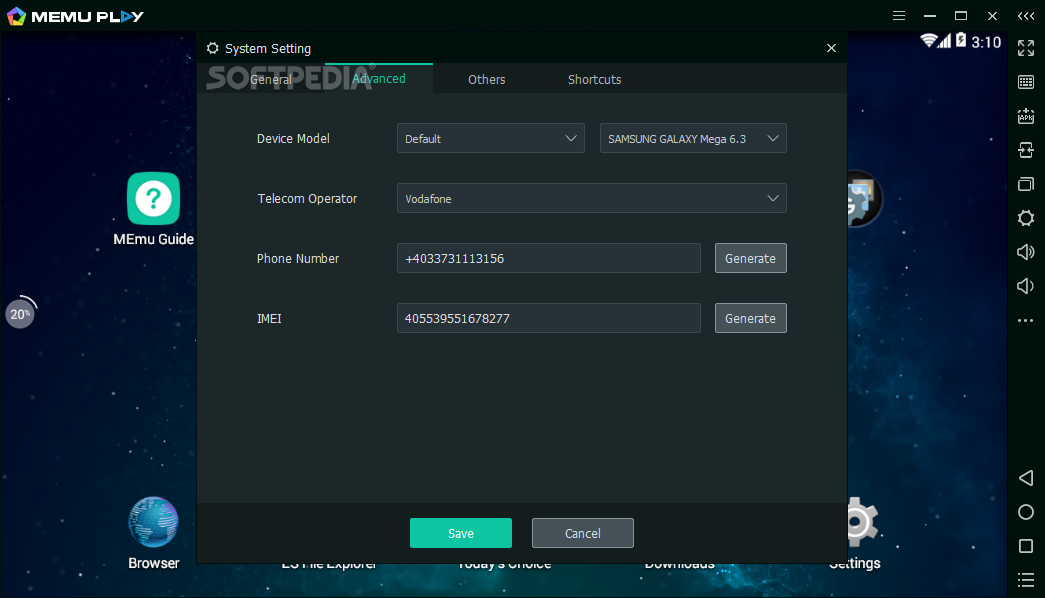Switch to the General tab
This screenshot has height=598, width=1045.
coord(271,79)
